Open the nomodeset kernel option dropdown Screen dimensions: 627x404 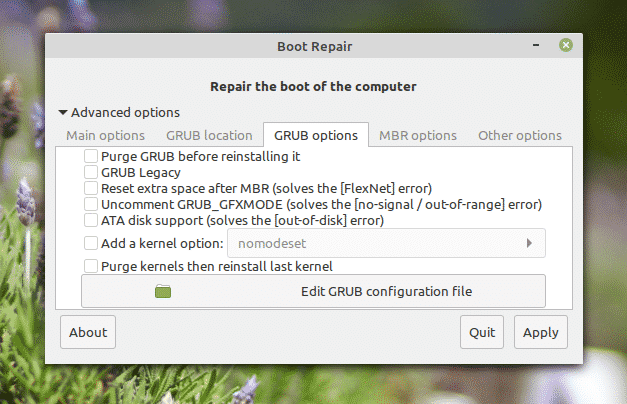[x=385, y=243]
